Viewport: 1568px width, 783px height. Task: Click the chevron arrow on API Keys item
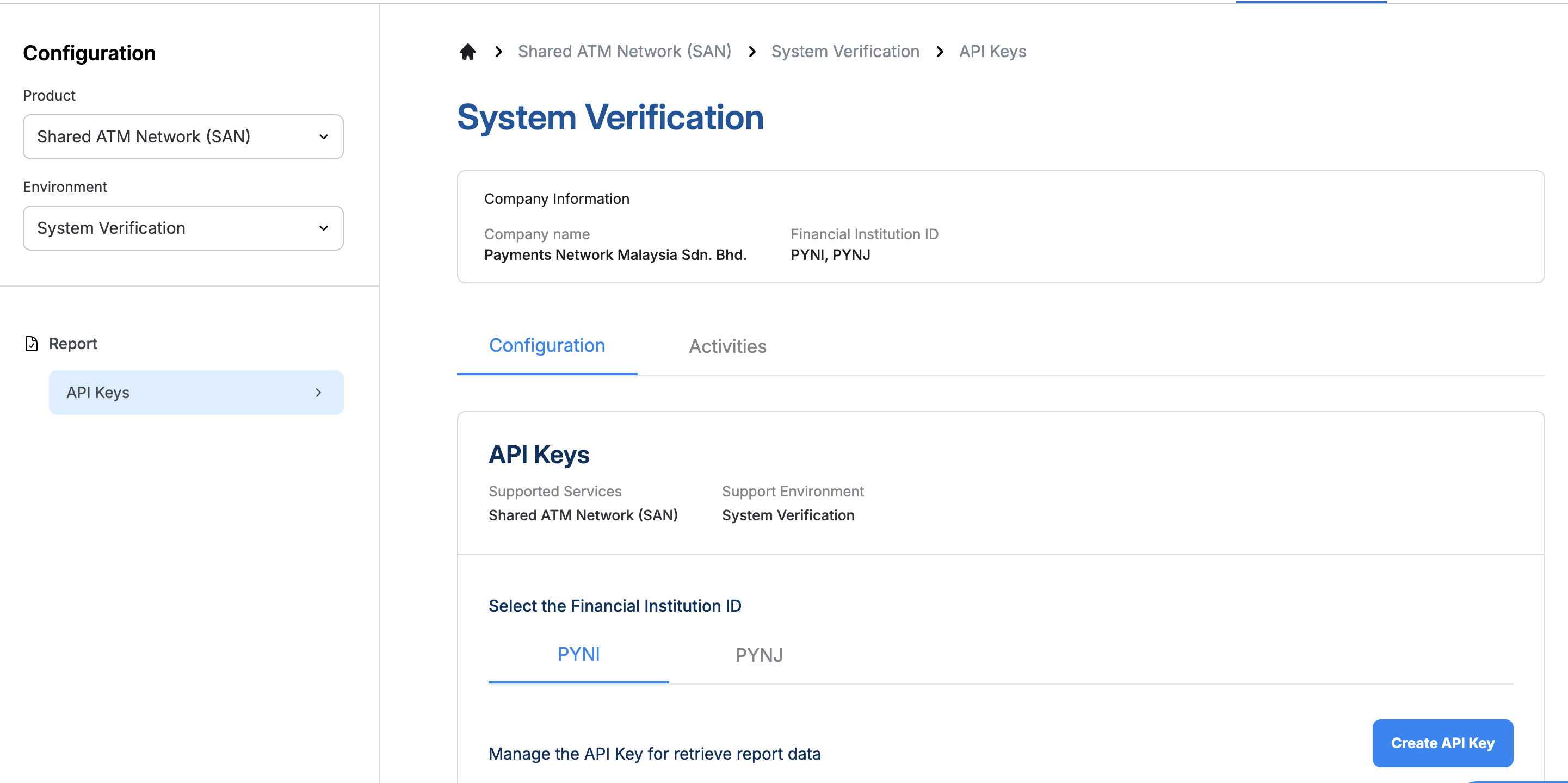coord(318,393)
